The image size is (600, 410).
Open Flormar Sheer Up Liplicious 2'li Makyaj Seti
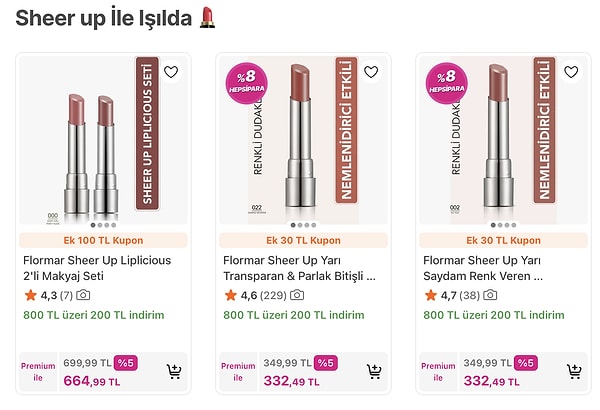point(97,267)
